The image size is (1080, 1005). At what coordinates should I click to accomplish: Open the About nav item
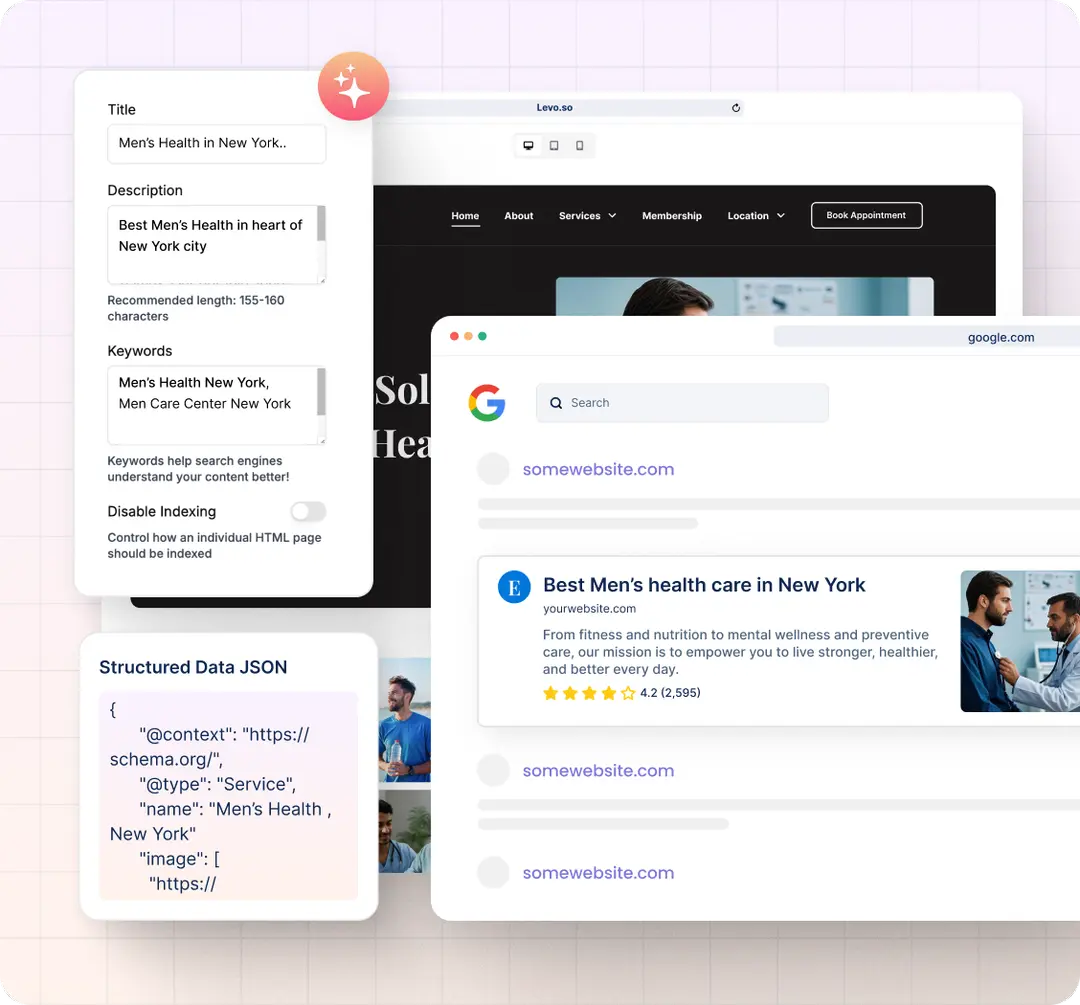519,216
